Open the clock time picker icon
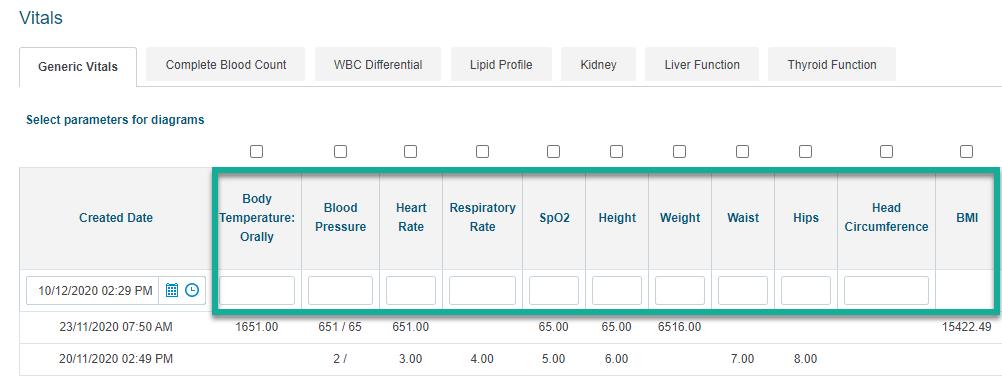1002x388 pixels. (x=192, y=290)
